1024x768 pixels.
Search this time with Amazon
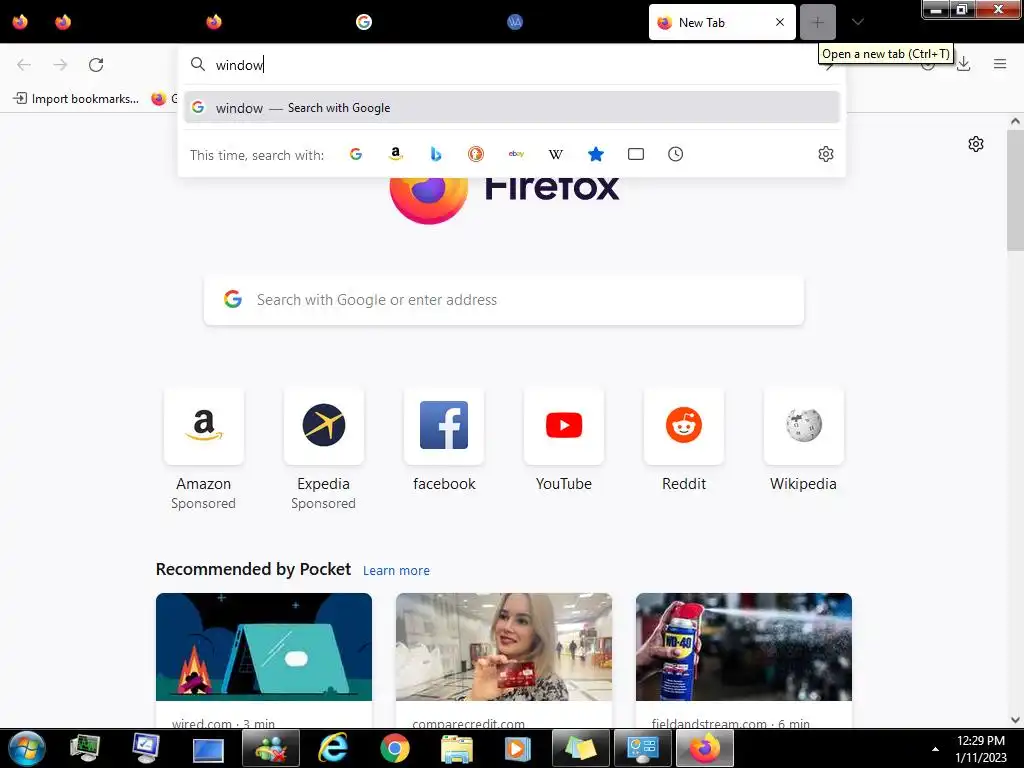396,154
